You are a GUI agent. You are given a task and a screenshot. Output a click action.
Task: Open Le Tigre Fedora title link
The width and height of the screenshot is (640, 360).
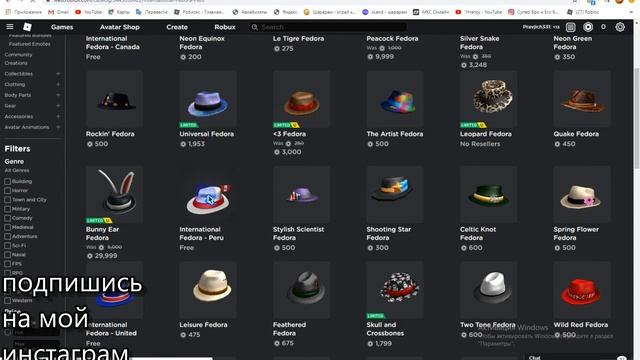coord(298,38)
